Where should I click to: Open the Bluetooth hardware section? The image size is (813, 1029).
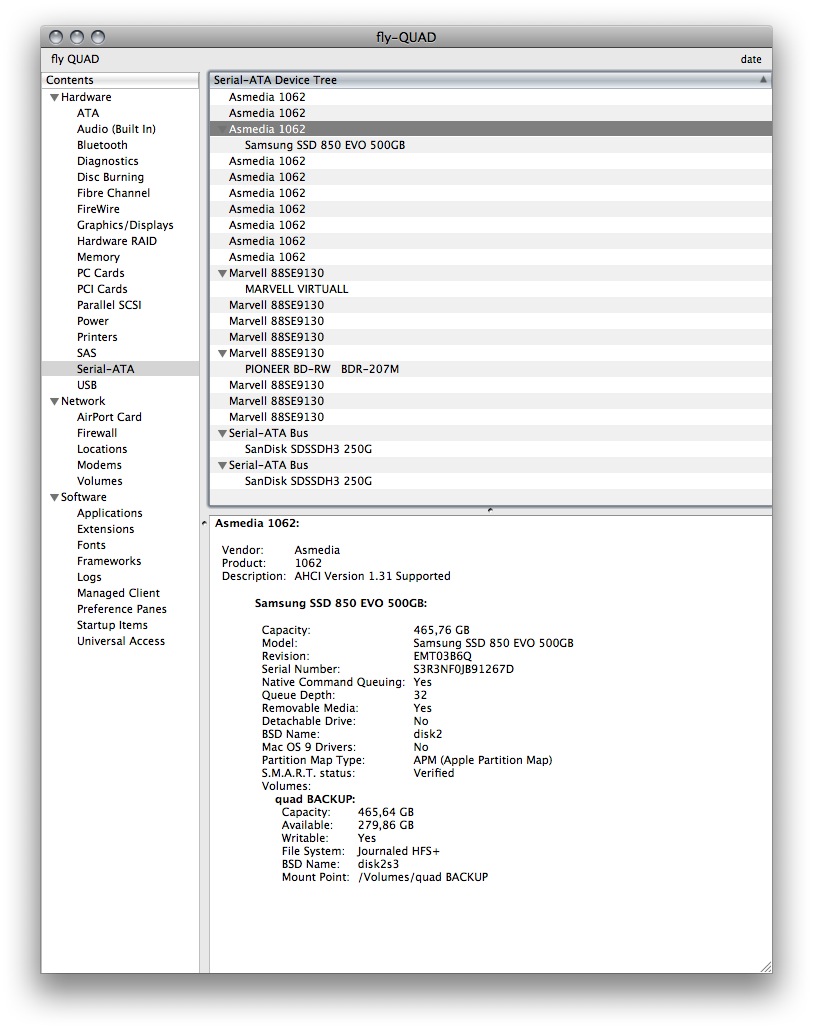click(x=102, y=145)
